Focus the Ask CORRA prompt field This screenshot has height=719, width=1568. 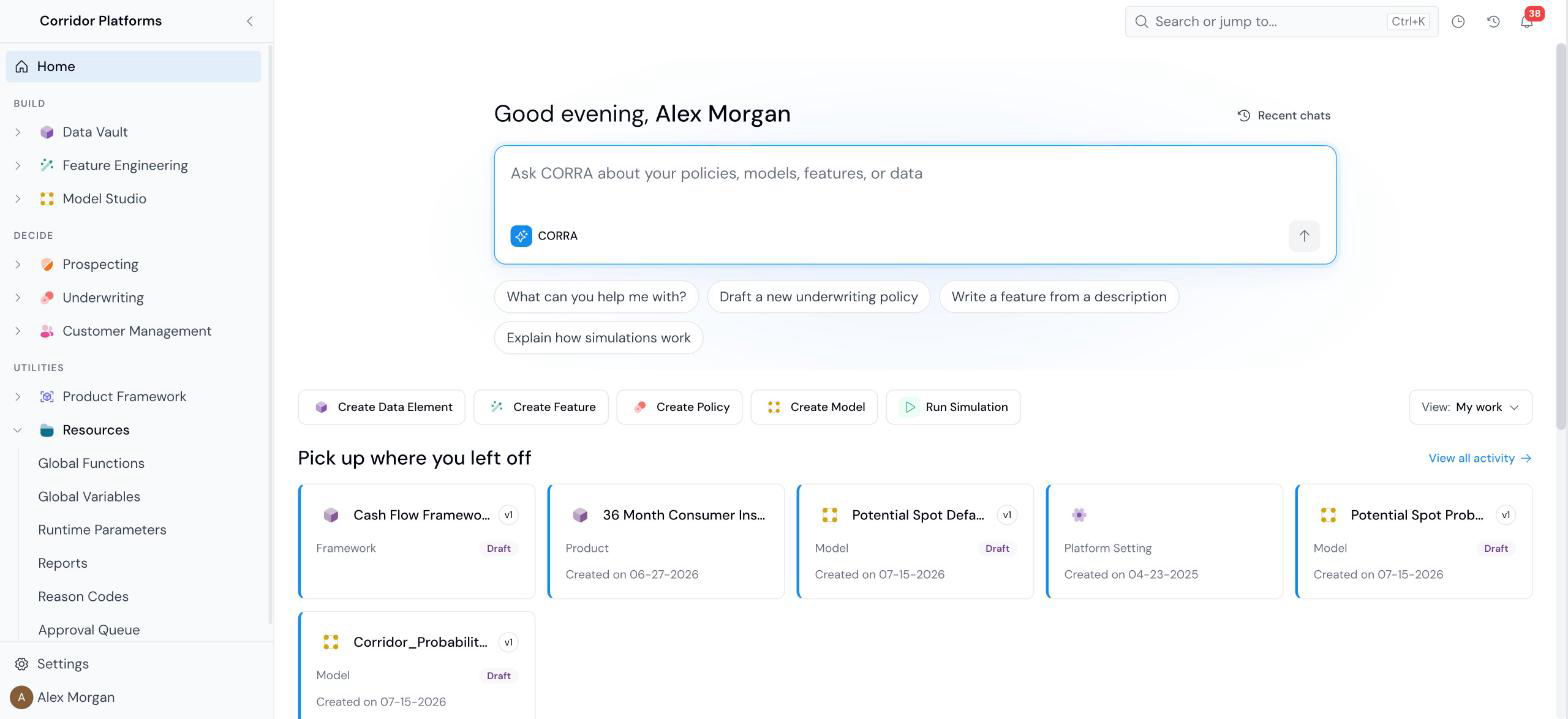tap(915, 174)
